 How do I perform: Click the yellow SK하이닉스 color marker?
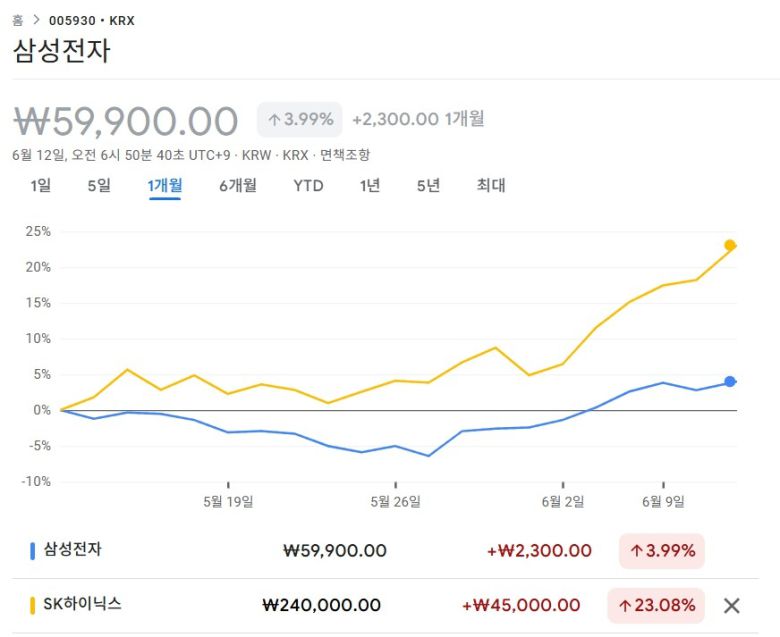tap(33, 605)
